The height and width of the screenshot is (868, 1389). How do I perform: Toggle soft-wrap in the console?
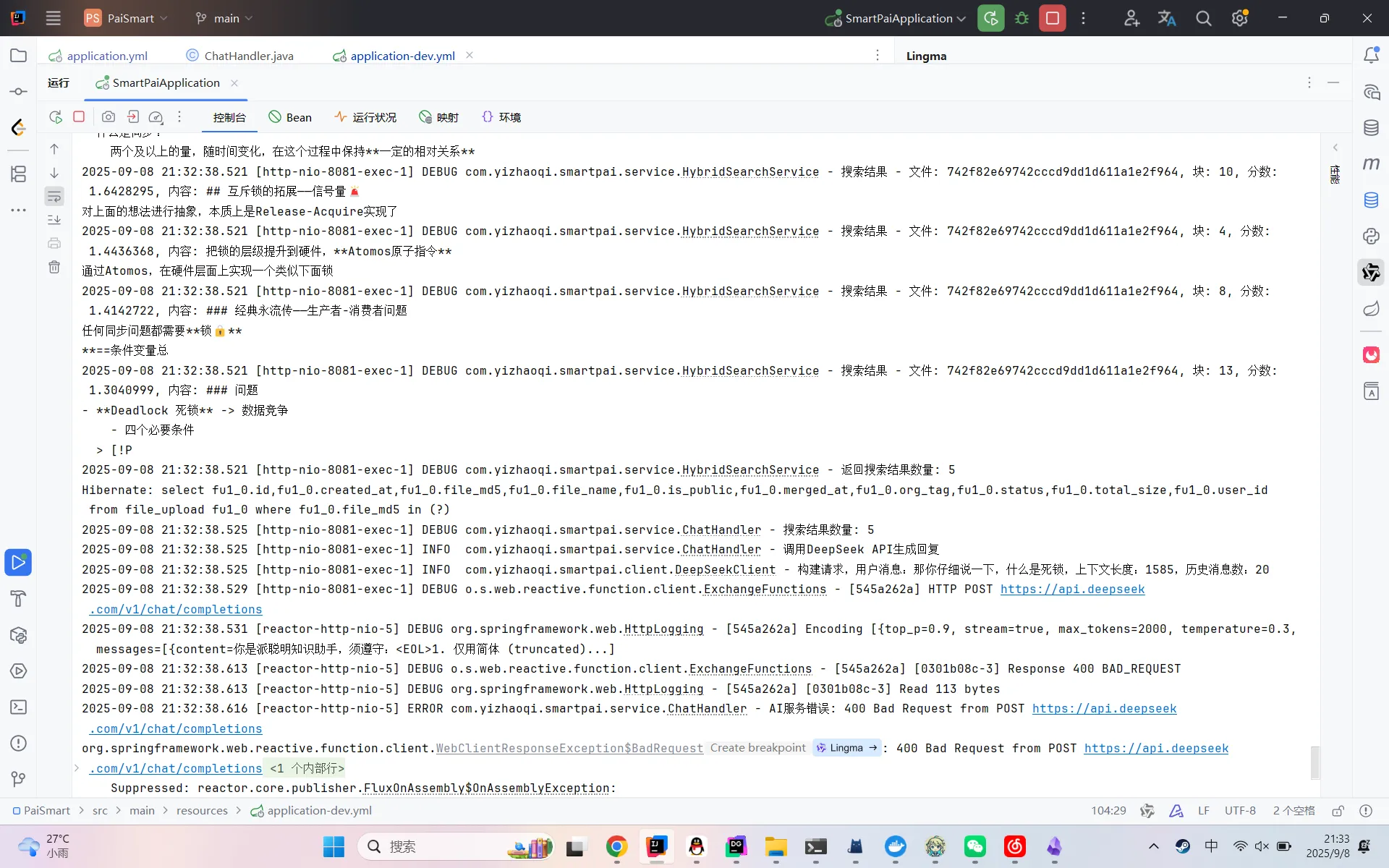click(54, 197)
